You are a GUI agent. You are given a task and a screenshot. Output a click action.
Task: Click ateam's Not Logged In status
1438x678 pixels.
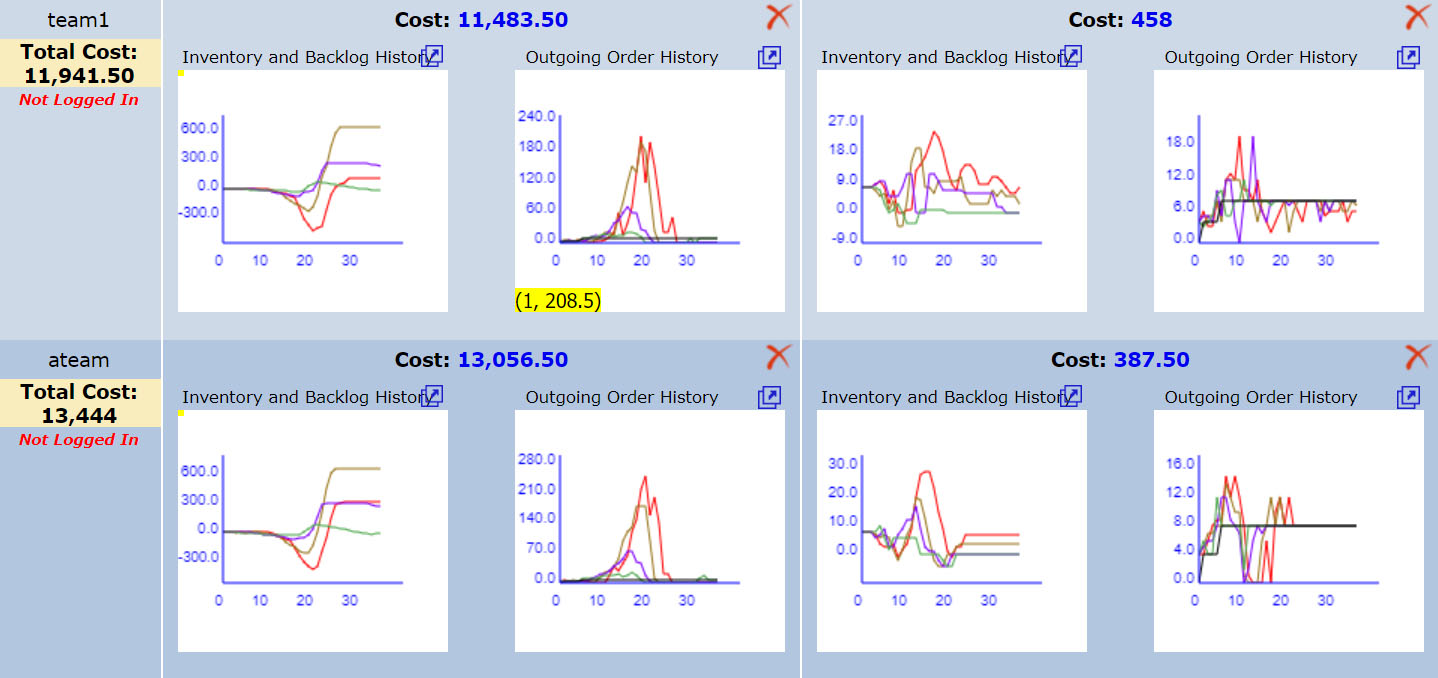point(79,439)
